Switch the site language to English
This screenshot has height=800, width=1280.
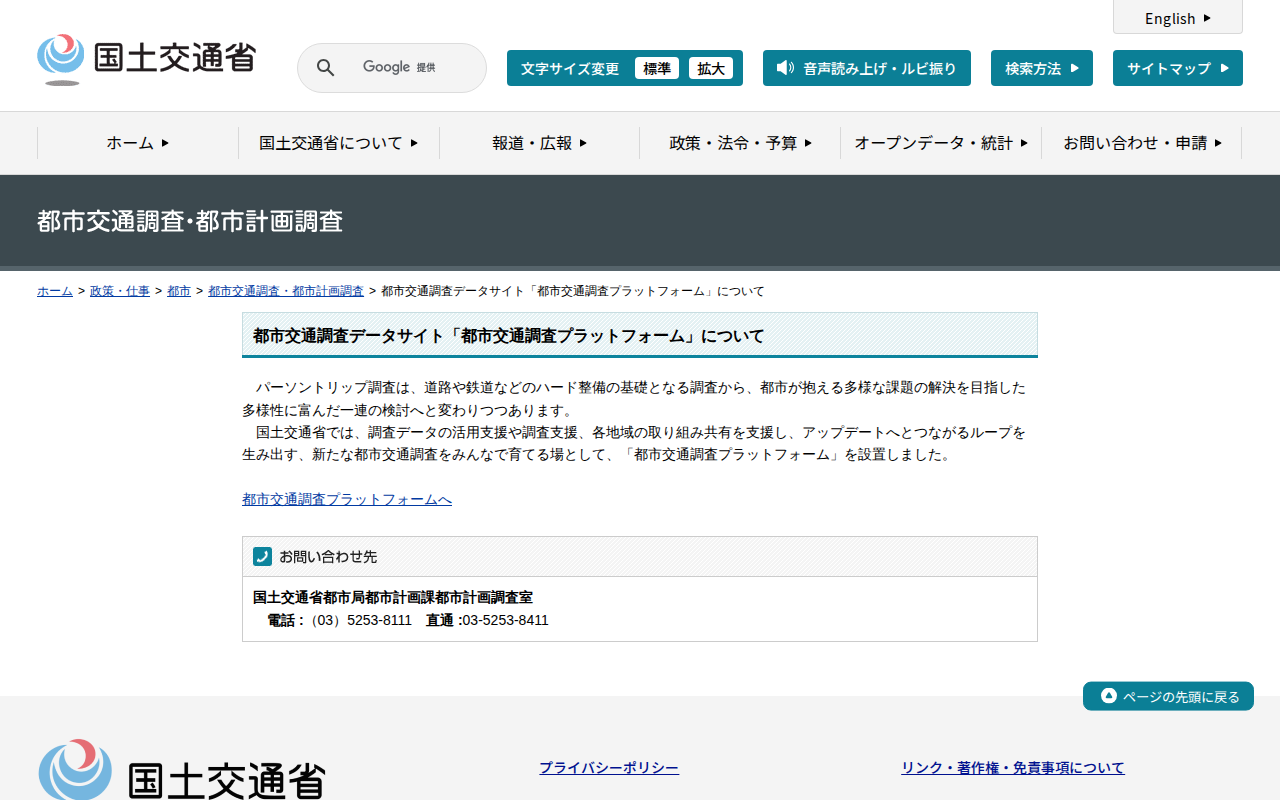pos(1177,18)
